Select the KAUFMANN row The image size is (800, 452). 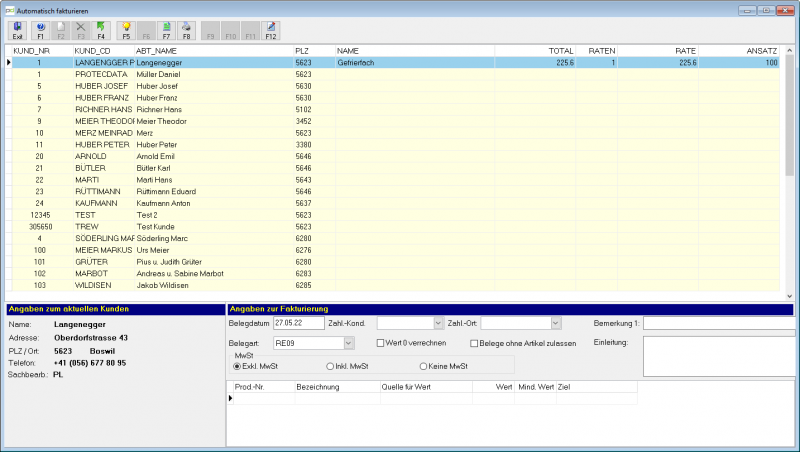pyautogui.click(x=395, y=204)
